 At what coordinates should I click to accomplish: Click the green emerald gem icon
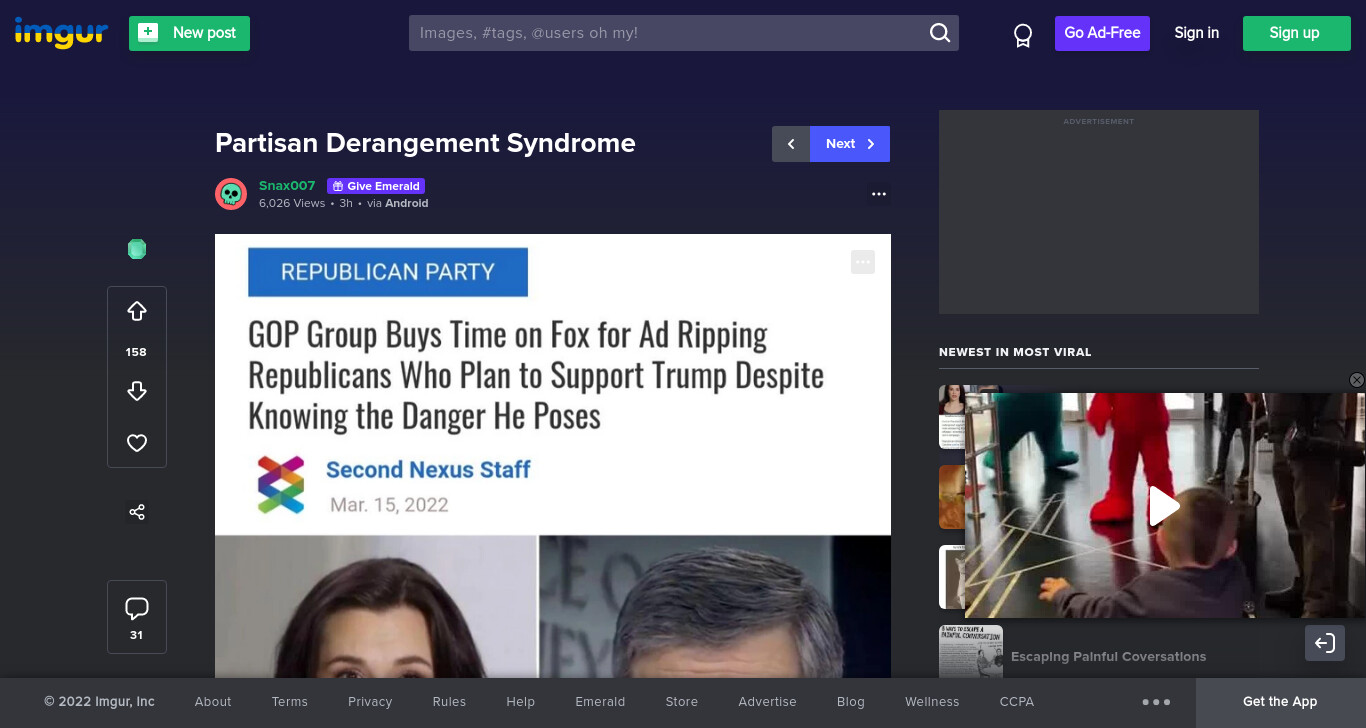tap(137, 249)
